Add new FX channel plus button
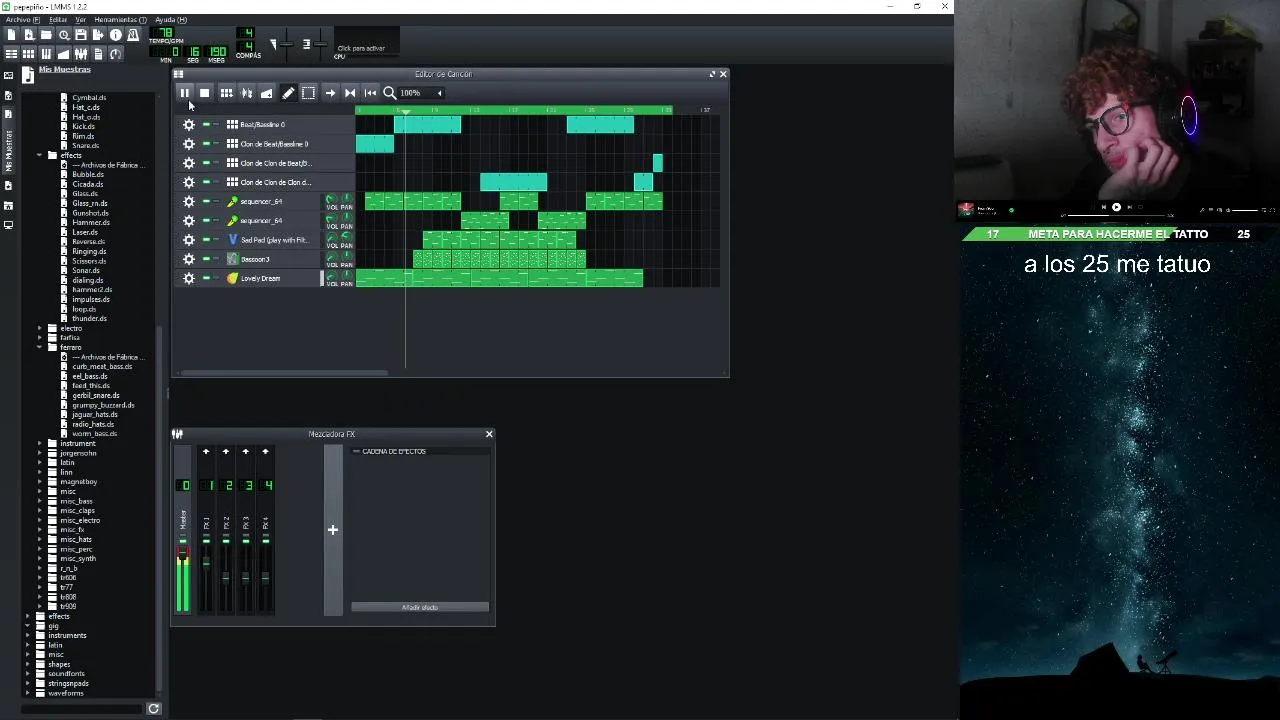The width and height of the screenshot is (1280, 720). tap(333, 530)
